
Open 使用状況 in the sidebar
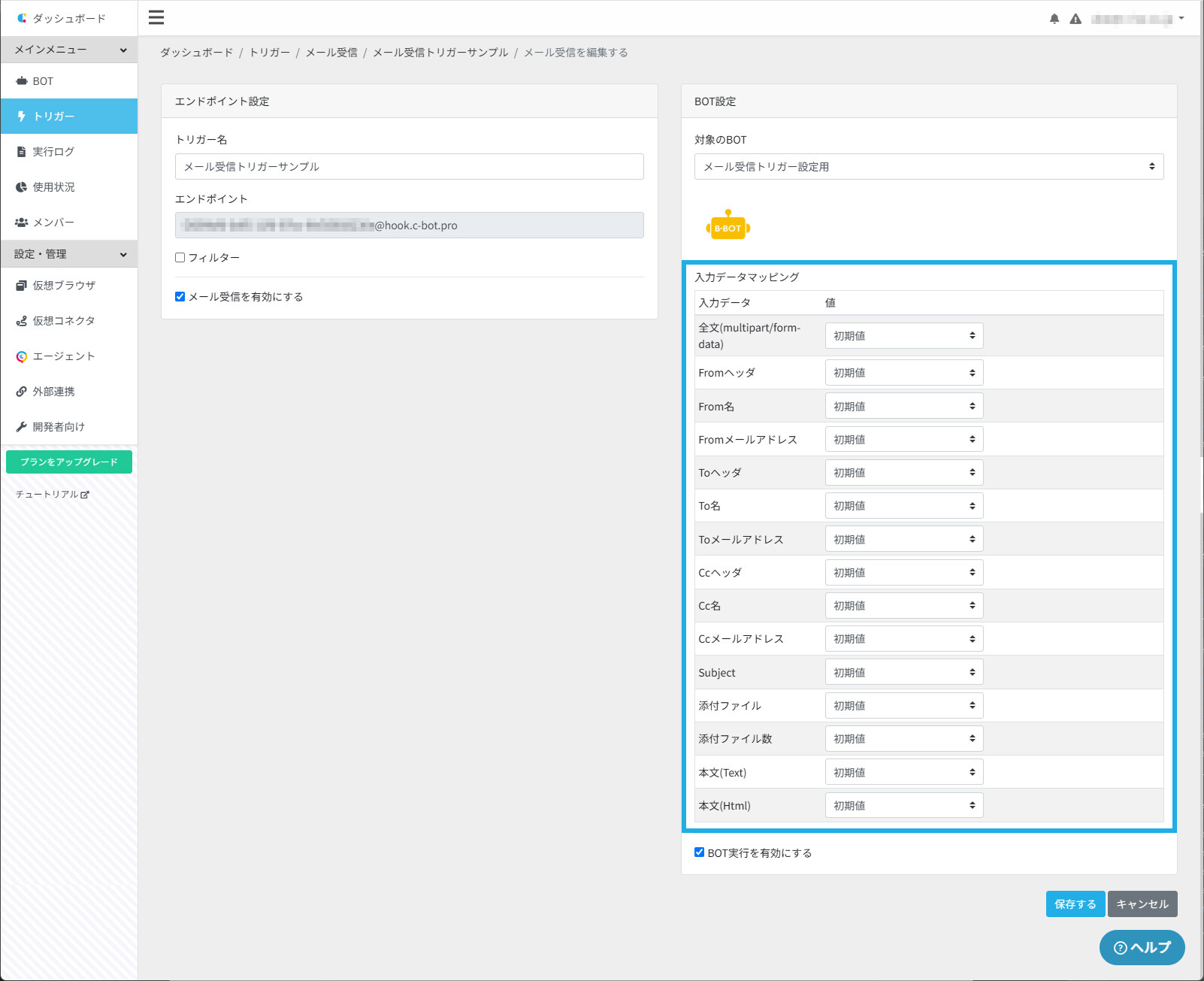tap(69, 187)
